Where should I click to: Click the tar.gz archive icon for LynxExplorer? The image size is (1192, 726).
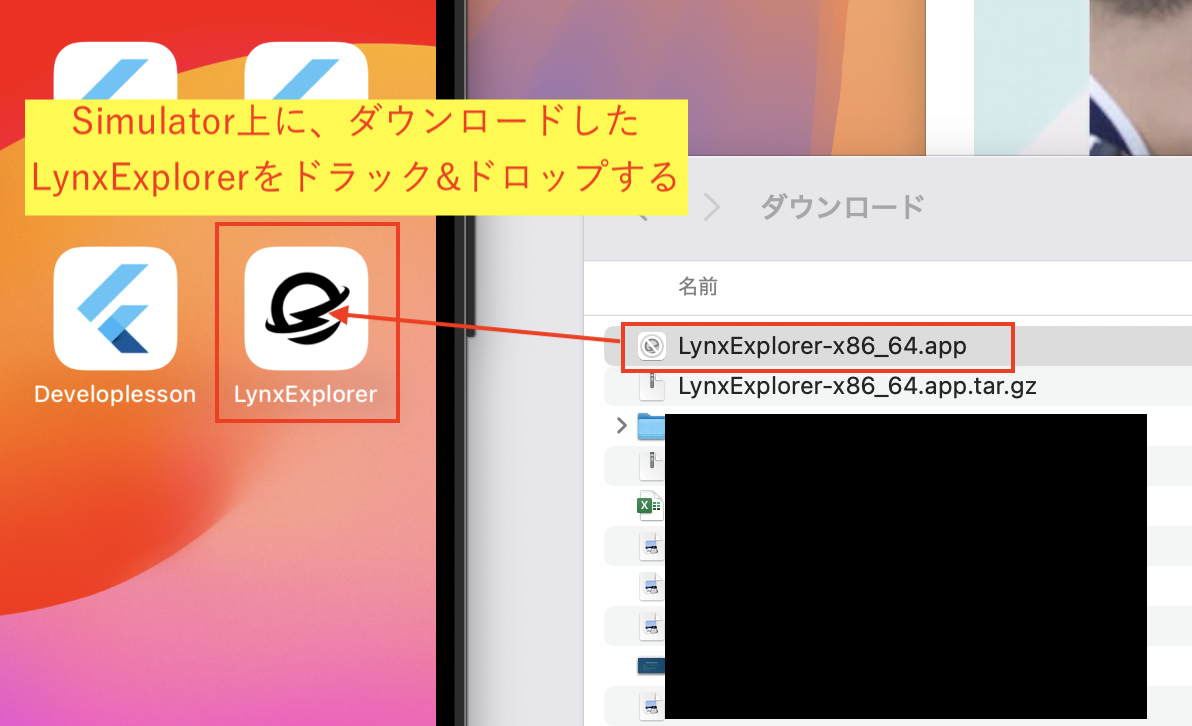[x=651, y=386]
